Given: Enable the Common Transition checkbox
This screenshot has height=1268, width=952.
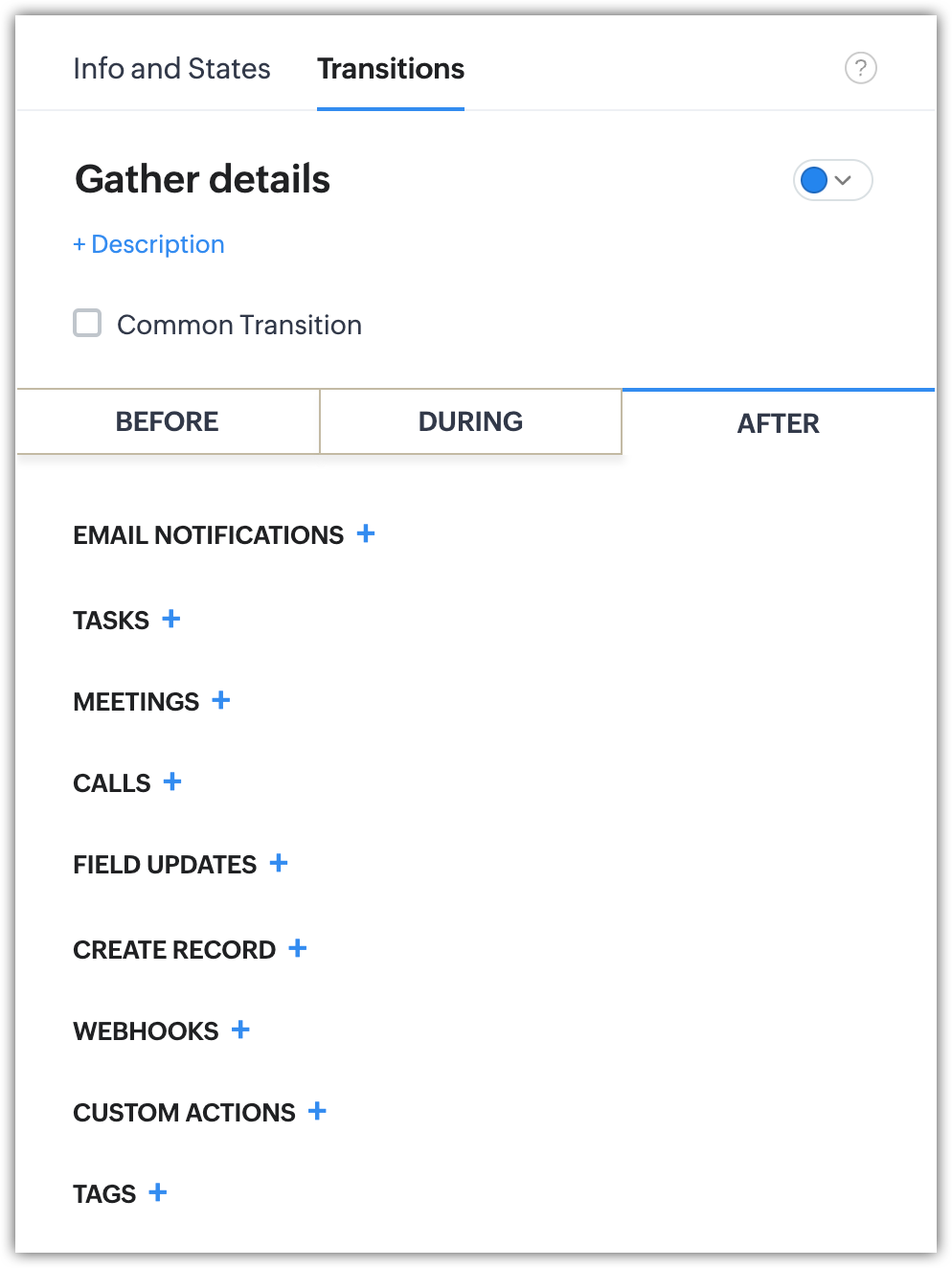Looking at the screenshot, I should [87, 323].
